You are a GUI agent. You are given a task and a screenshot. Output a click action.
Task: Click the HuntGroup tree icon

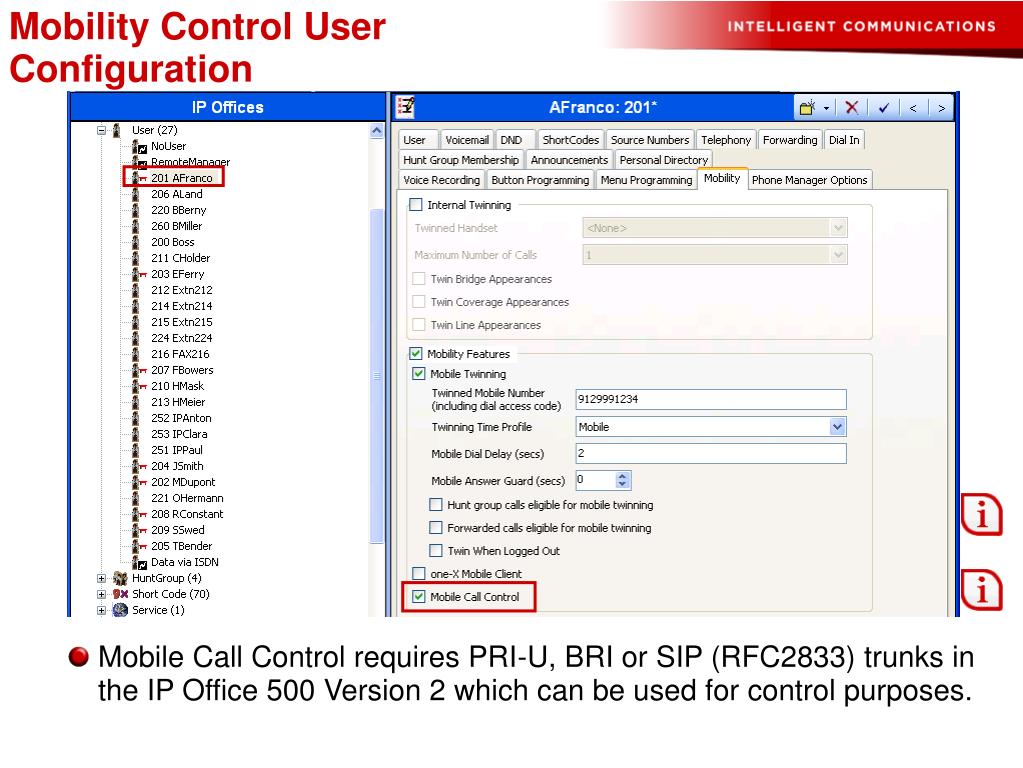tap(119, 578)
